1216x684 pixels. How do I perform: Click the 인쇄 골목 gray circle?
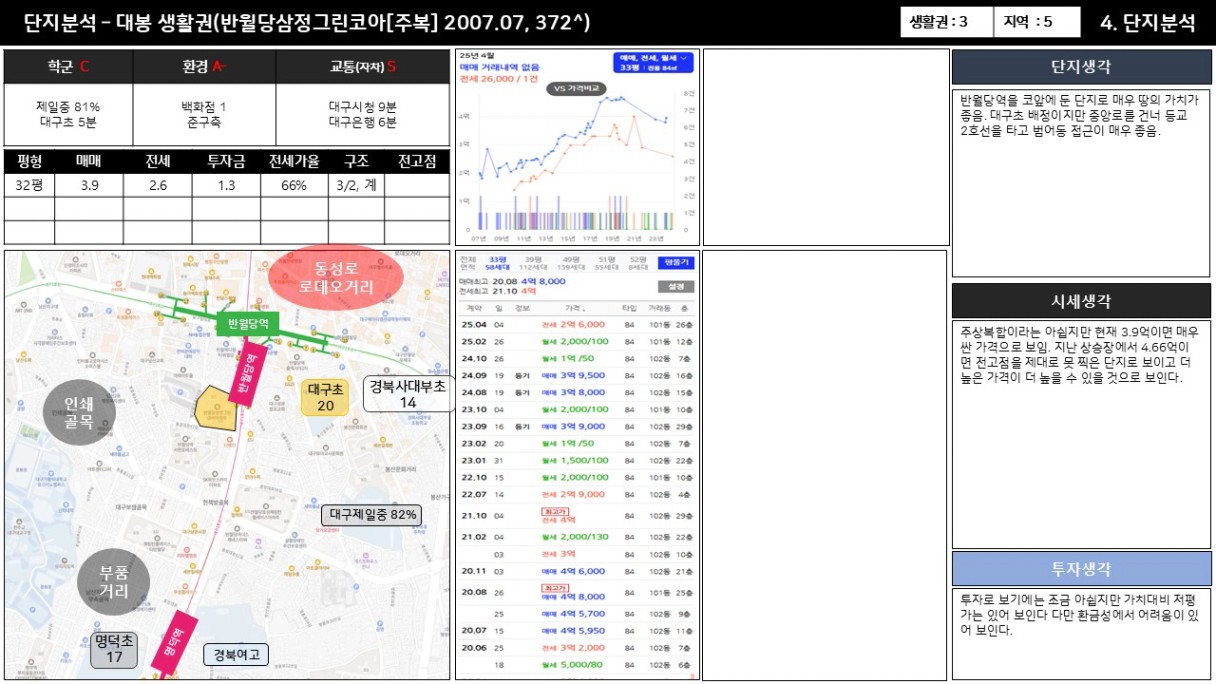pos(79,412)
